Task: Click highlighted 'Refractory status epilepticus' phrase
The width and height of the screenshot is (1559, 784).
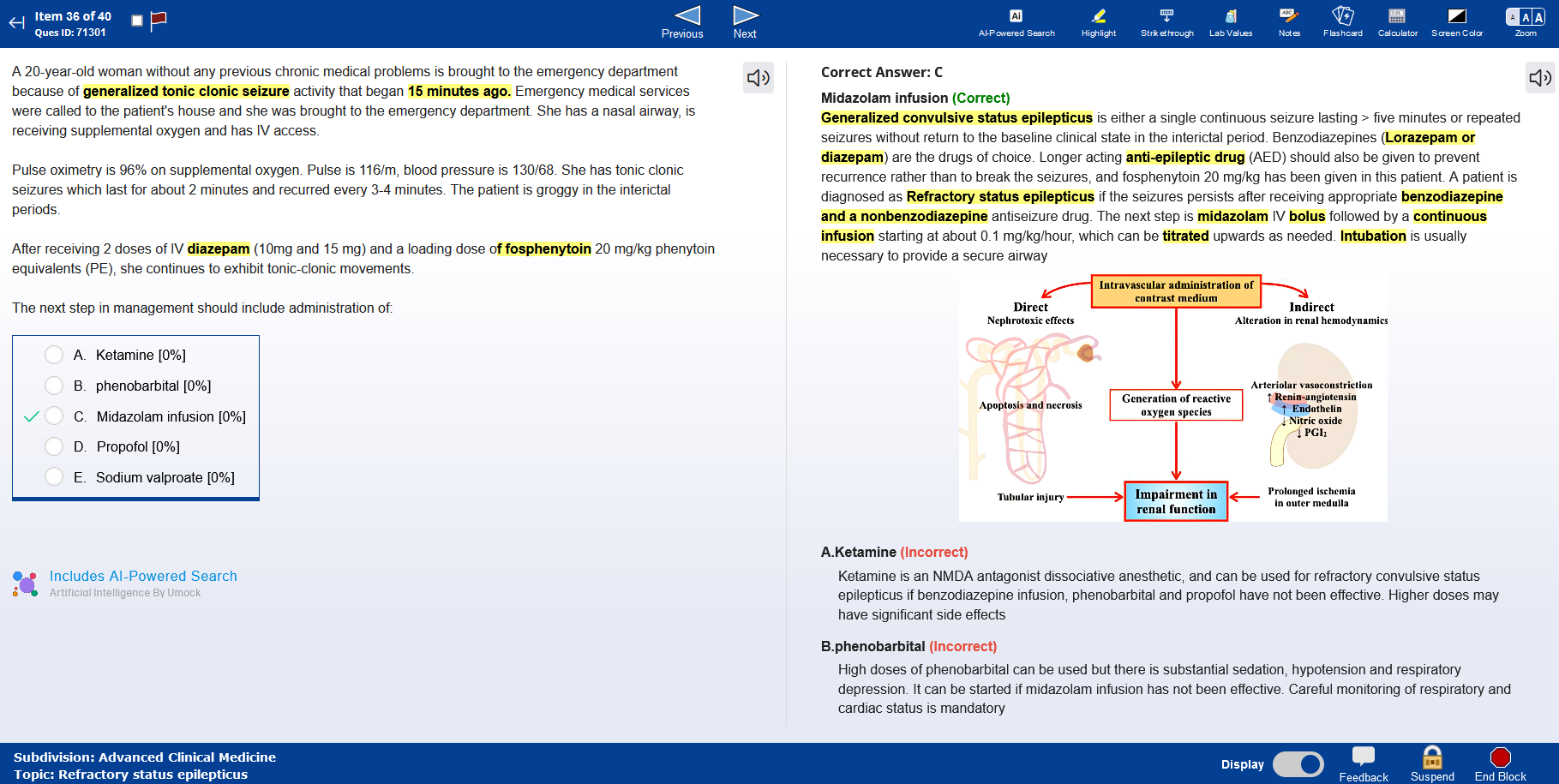Action: click(1000, 196)
